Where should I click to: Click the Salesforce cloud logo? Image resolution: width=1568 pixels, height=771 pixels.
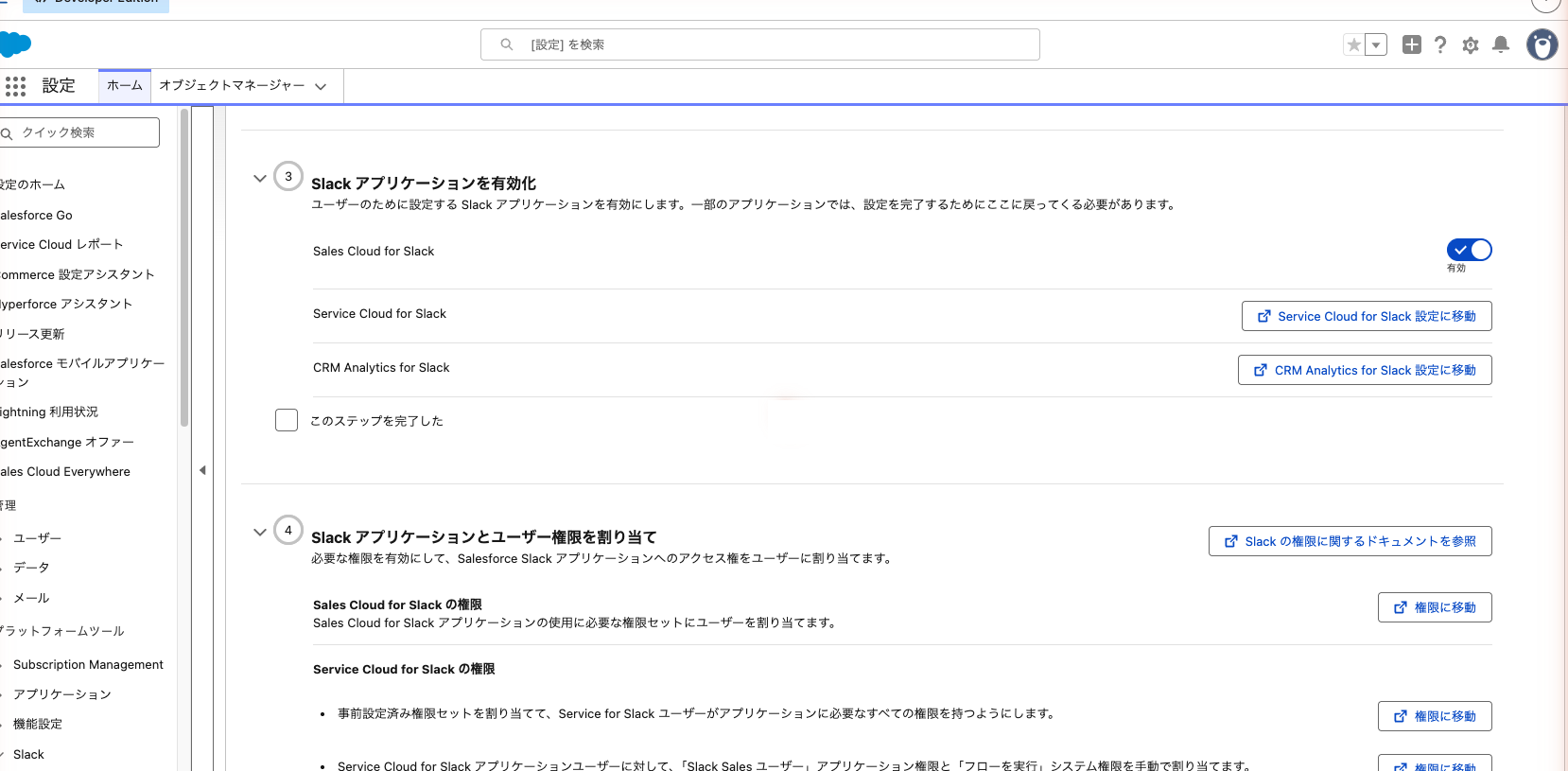click(x=15, y=44)
